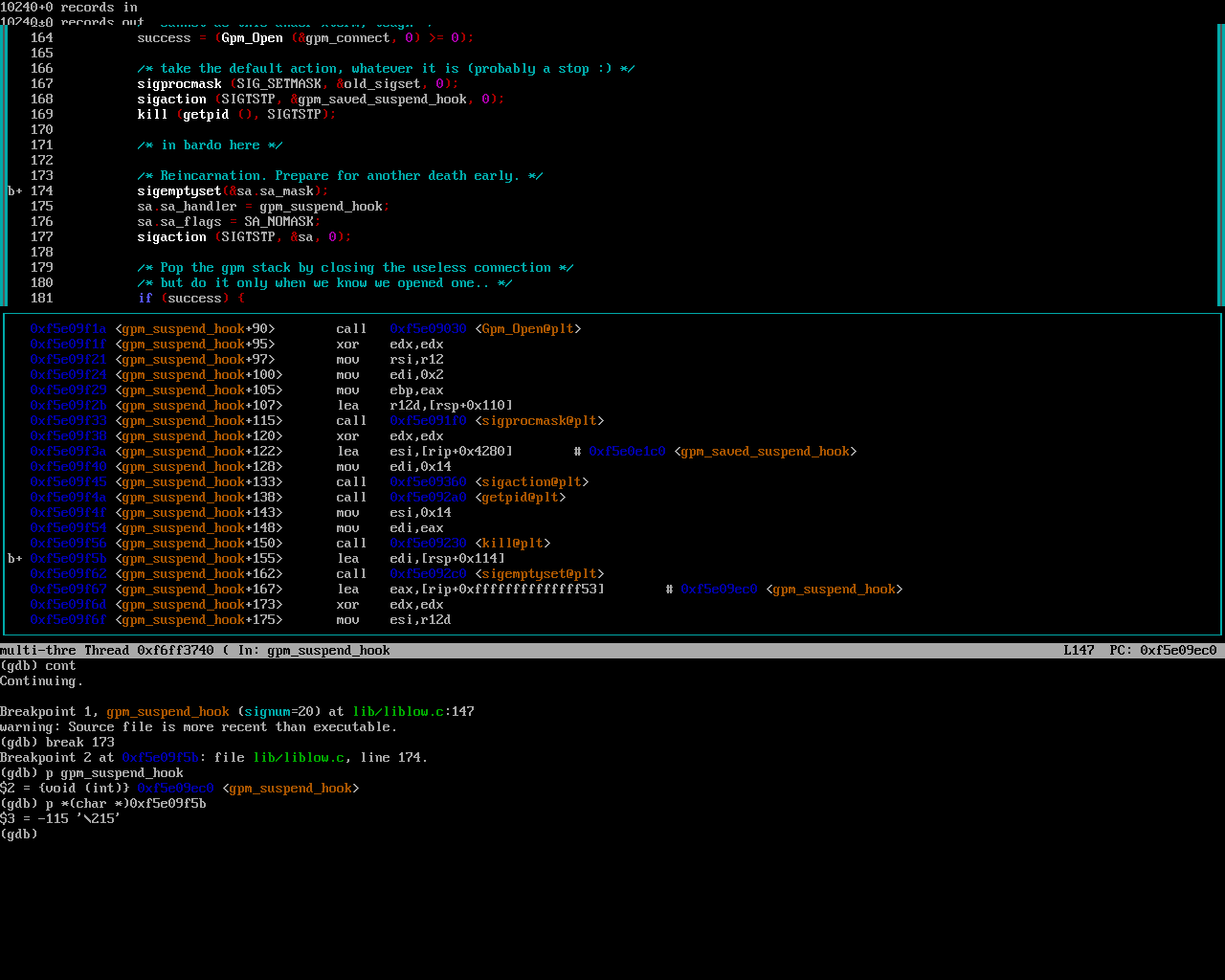Click sigprocmask on source line 167
Screen dimensions: 1225x980
[179, 84]
